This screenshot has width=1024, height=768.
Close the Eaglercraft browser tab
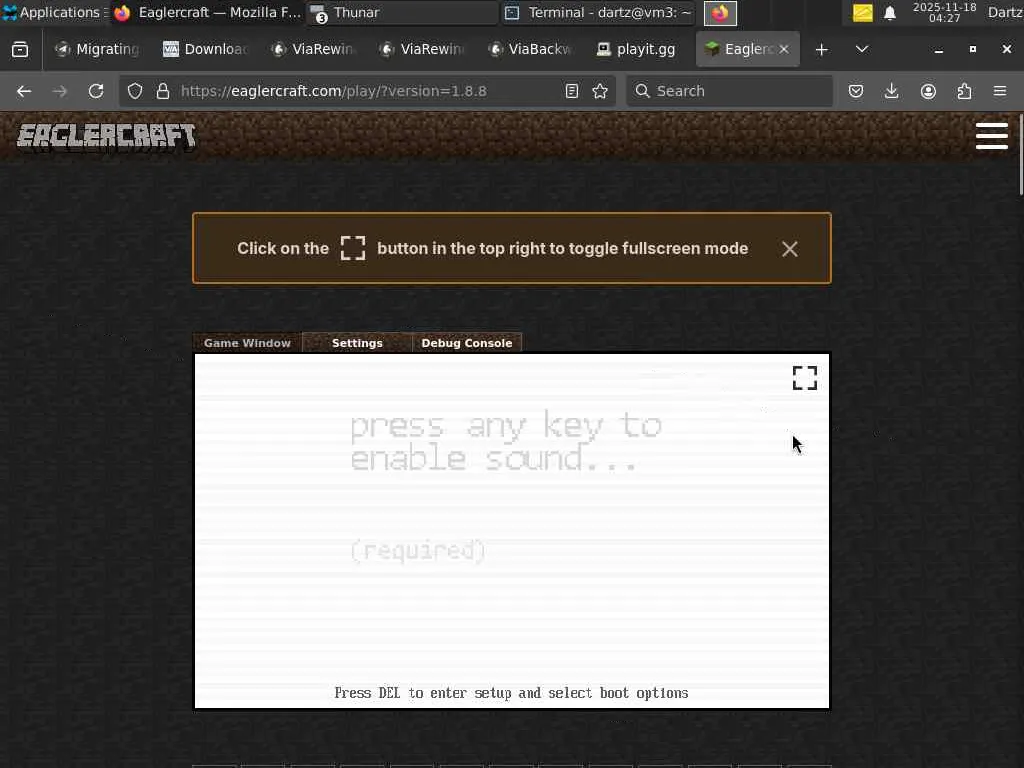click(x=784, y=49)
